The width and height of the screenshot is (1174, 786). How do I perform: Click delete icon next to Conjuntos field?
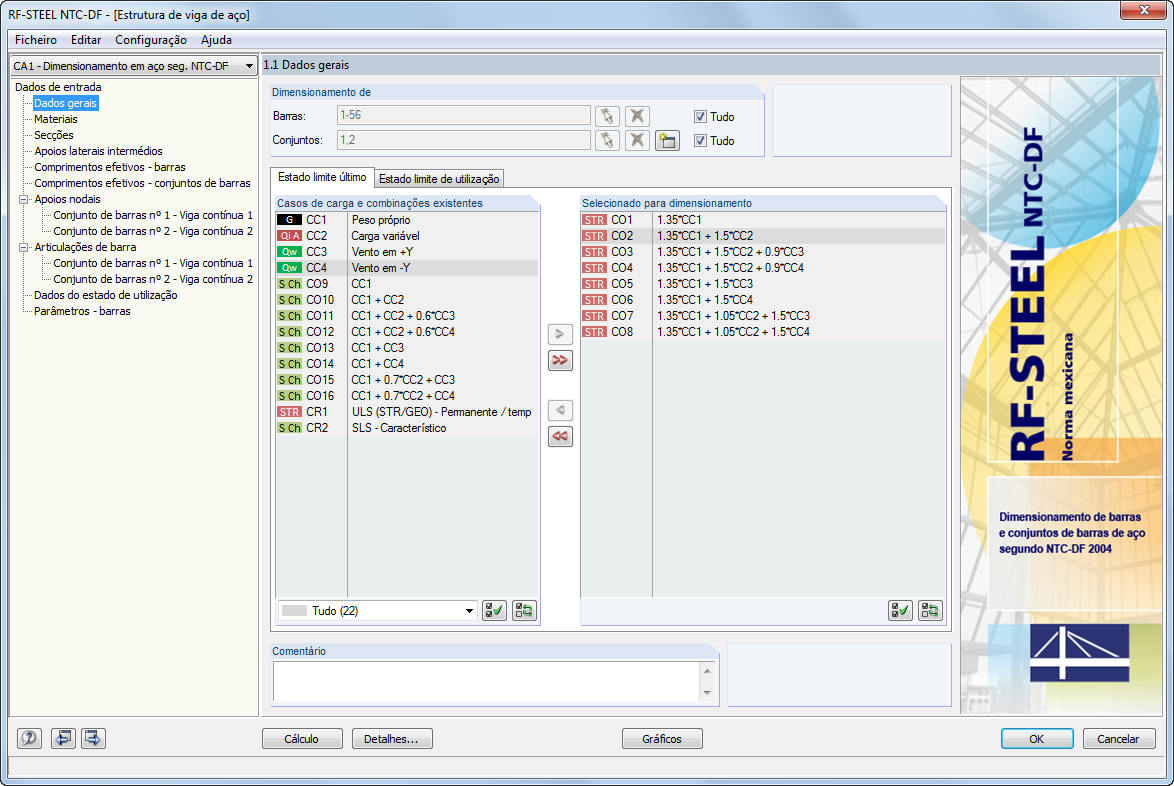coord(637,140)
